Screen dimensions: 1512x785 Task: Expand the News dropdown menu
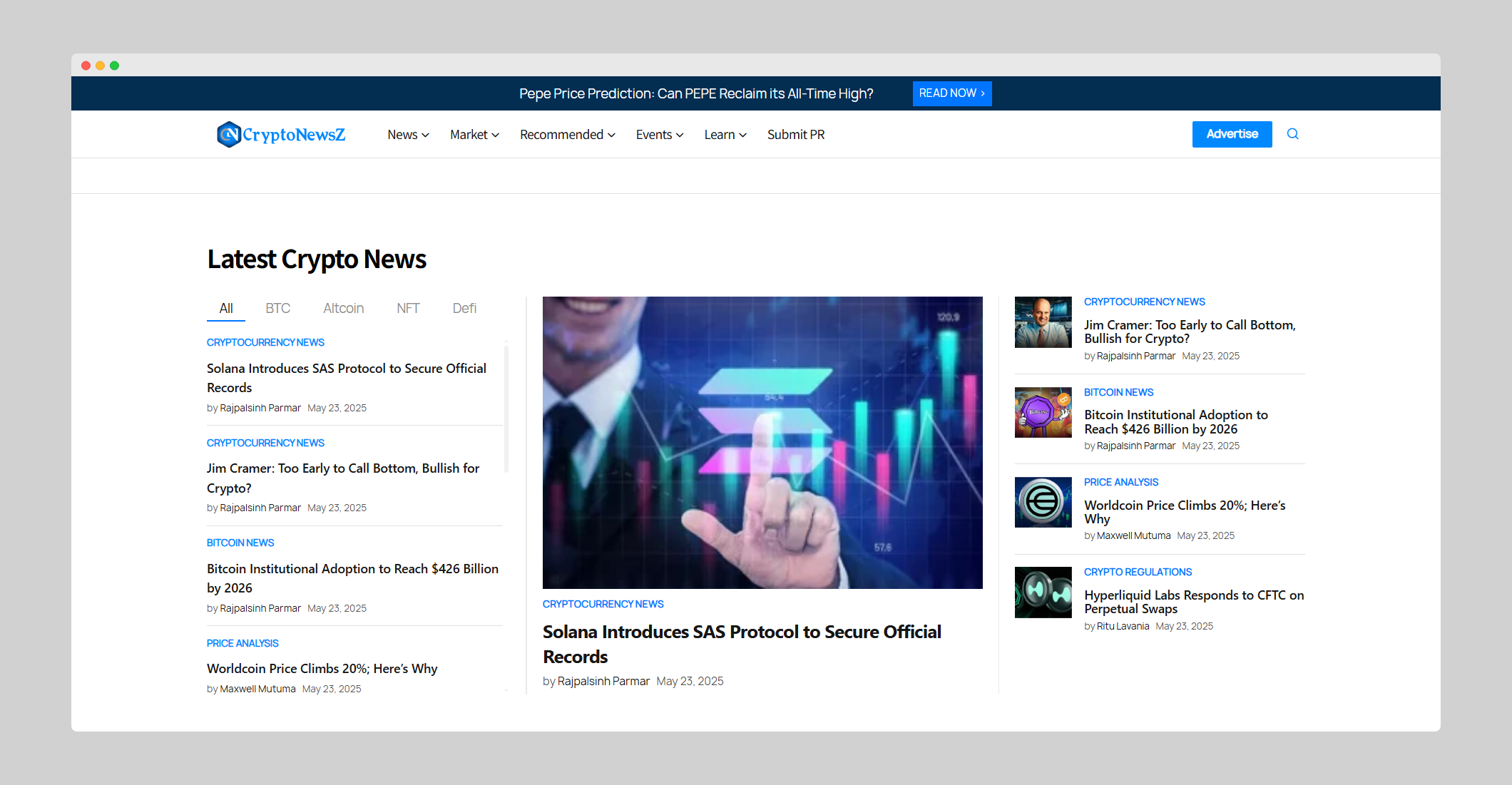[408, 135]
